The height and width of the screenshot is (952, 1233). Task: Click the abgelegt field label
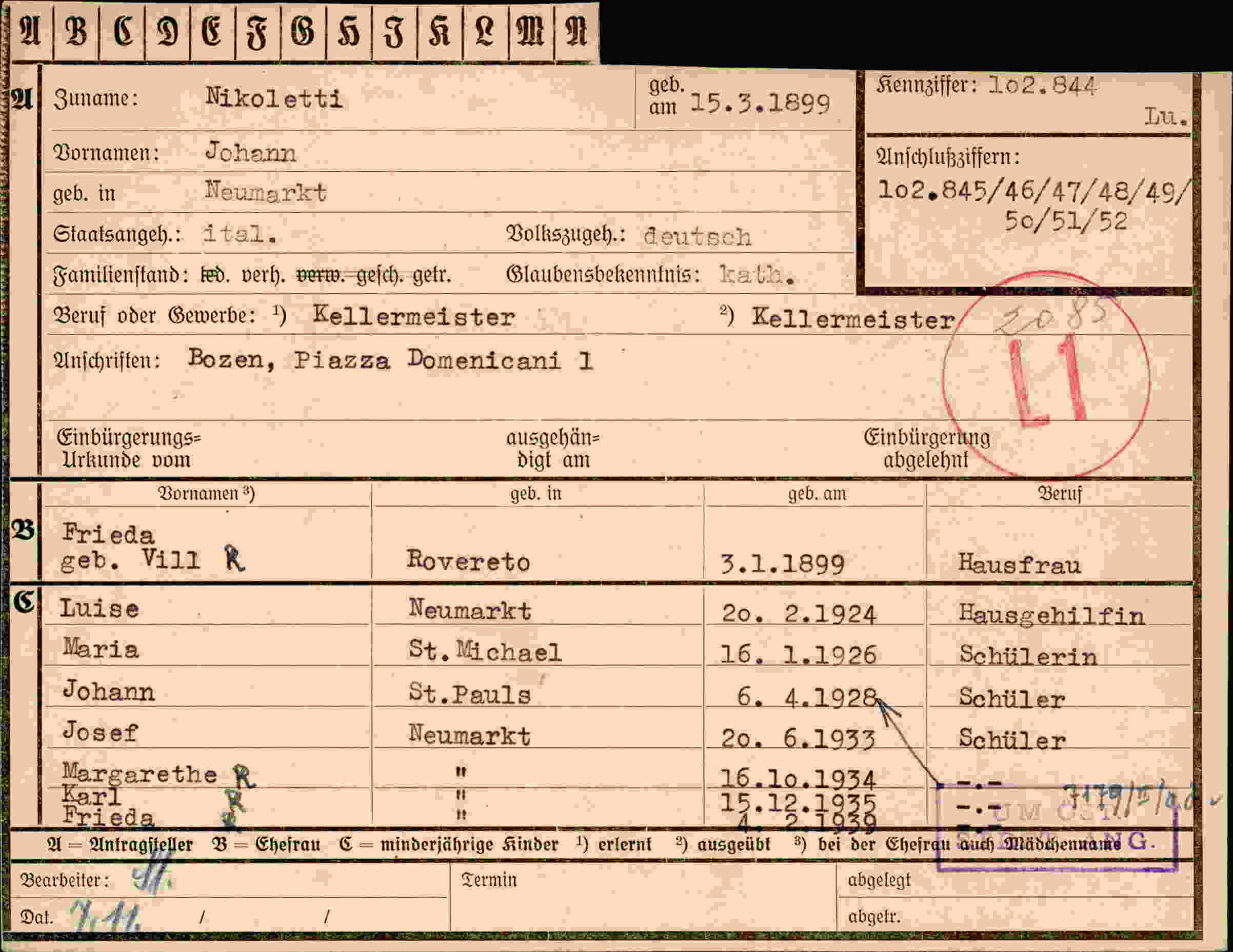(880, 880)
